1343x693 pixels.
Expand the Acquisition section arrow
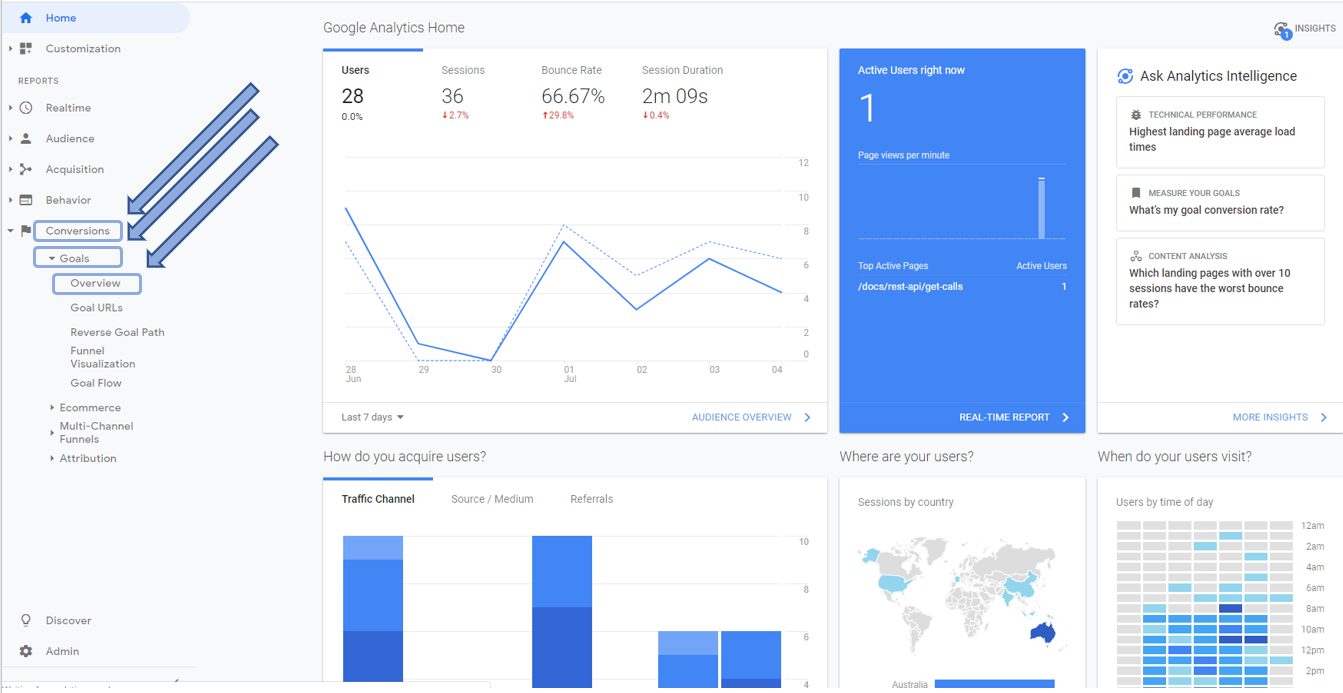pos(11,170)
